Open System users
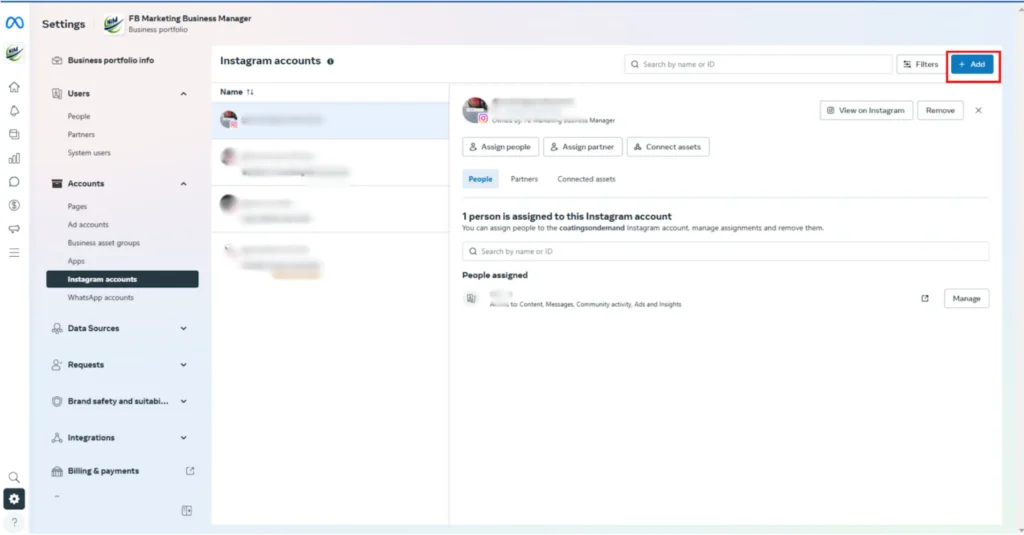The height and width of the screenshot is (535, 1024). (x=89, y=153)
